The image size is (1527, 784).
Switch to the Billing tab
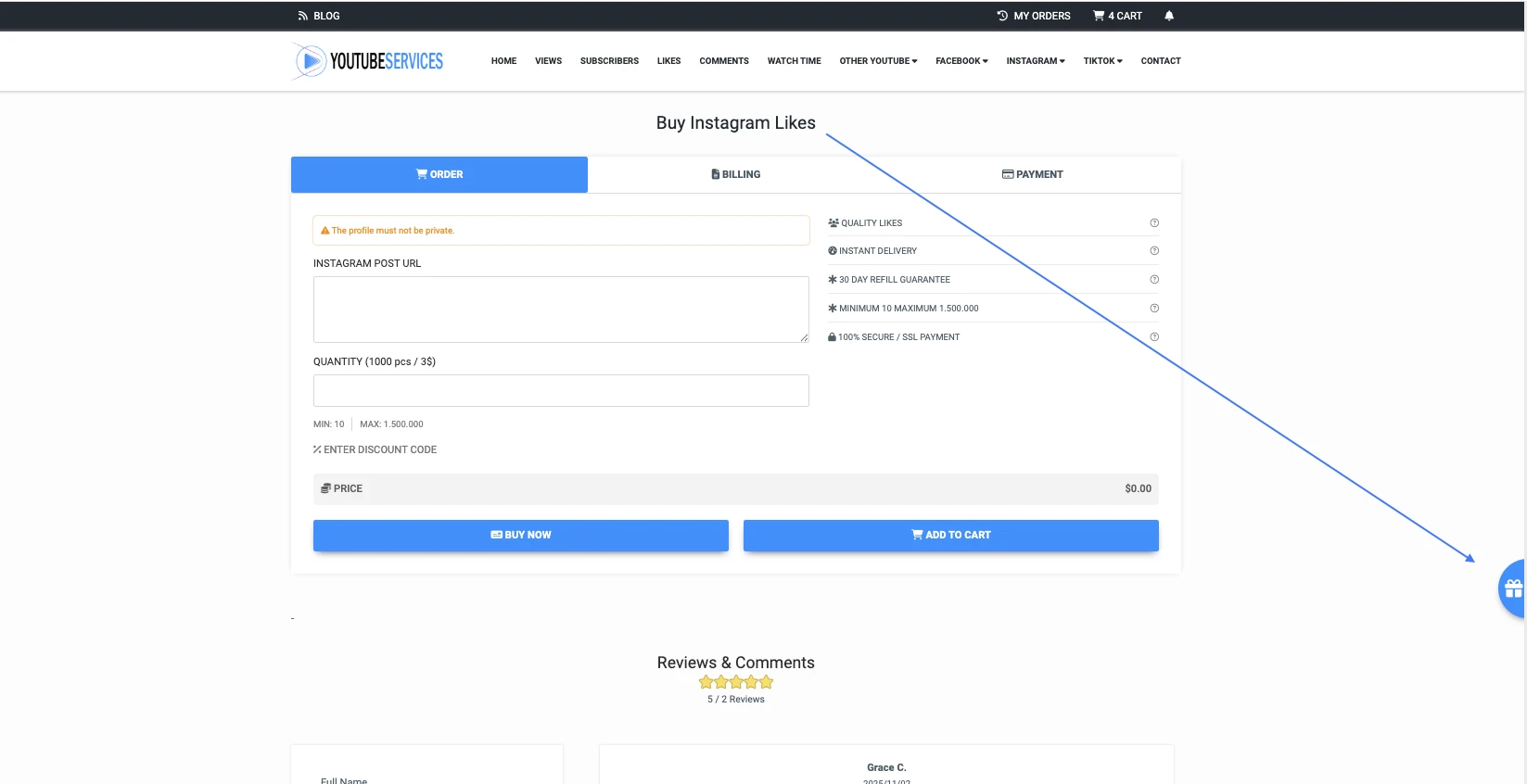(736, 174)
